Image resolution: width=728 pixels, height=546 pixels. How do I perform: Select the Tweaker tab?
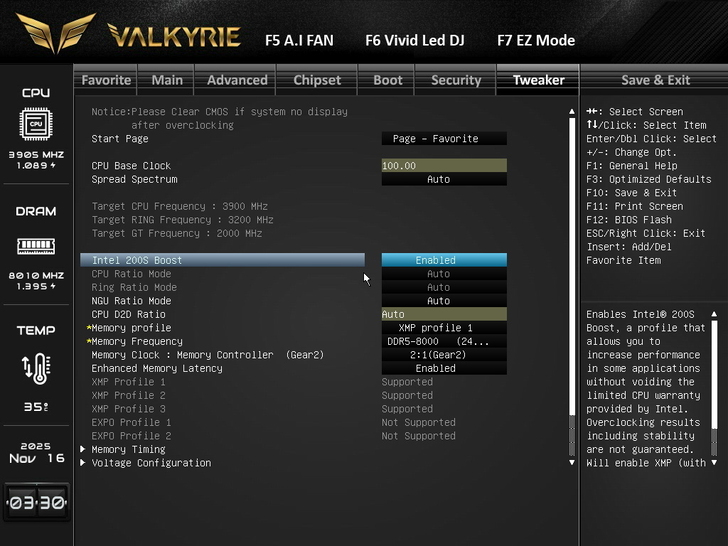point(538,80)
